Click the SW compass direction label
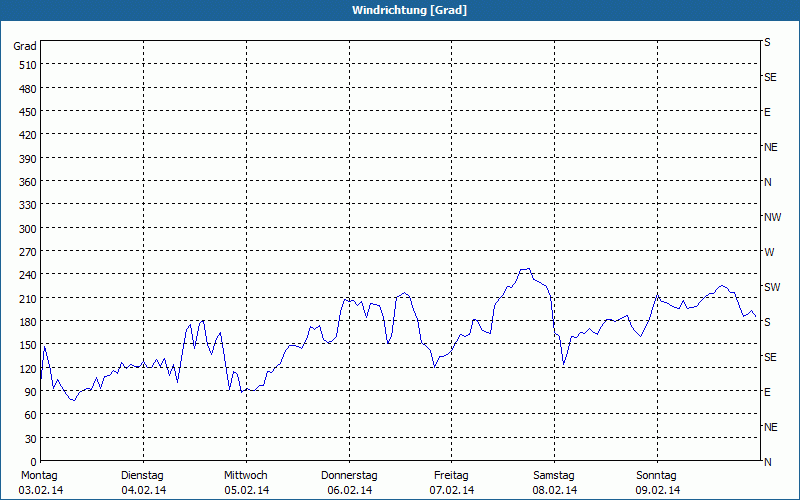This screenshot has width=800, height=500. 771,287
